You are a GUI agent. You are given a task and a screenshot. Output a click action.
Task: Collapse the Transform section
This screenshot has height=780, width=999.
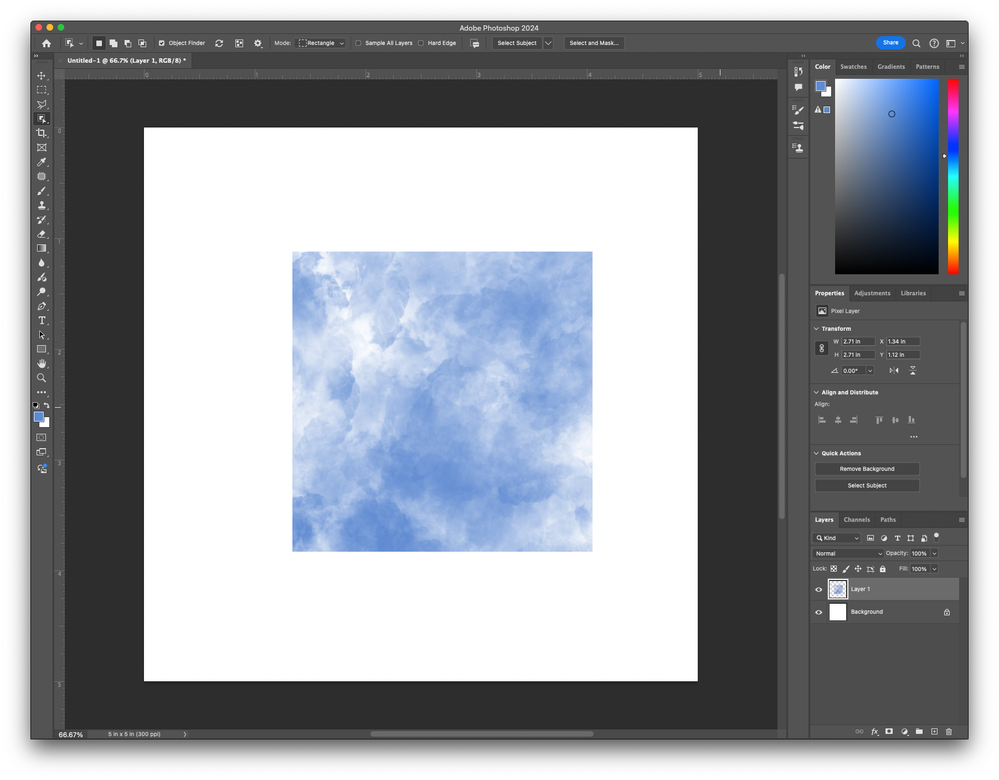(816, 329)
